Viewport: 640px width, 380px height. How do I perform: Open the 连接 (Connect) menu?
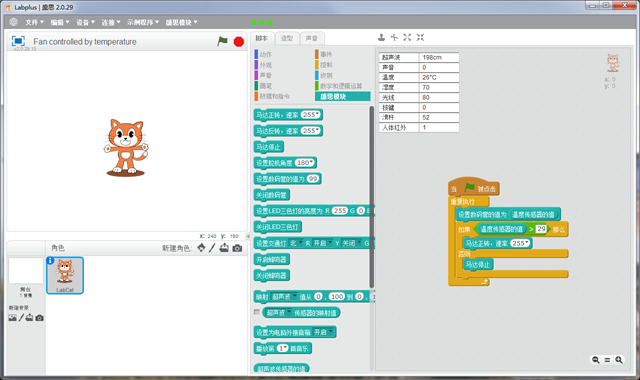pos(111,22)
